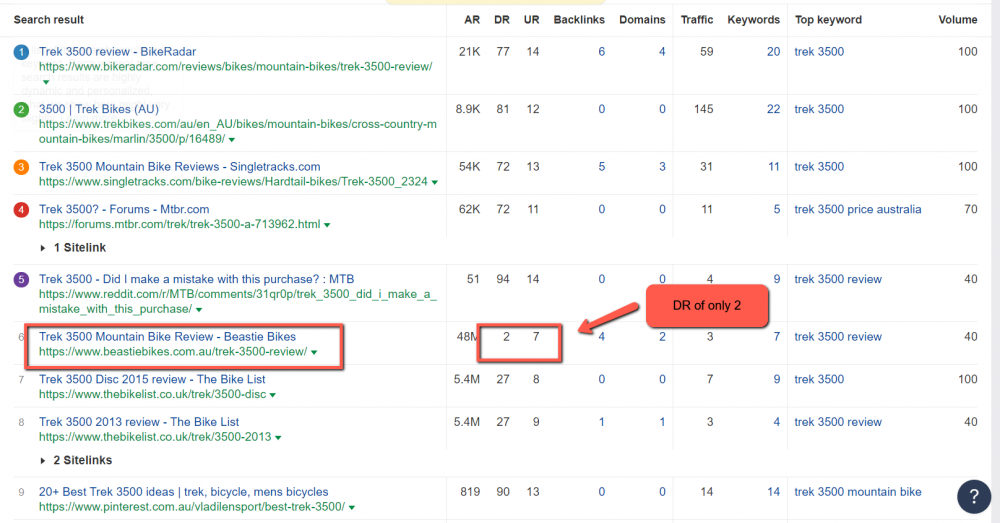This screenshot has width=1000, height=523.
Task: Click 'trek 3500' keyword in BikeRadar row
Action: tap(819, 52)
